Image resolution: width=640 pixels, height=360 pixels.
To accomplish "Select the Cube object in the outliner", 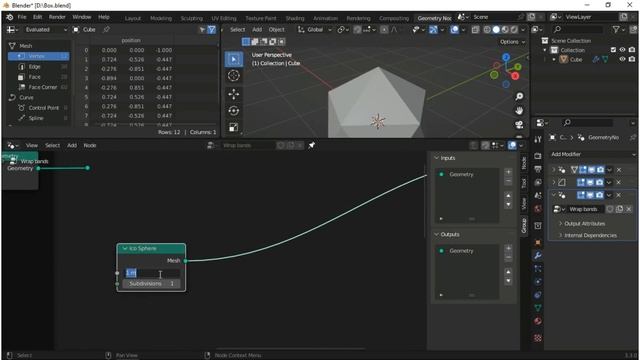I will pos(576,60).
